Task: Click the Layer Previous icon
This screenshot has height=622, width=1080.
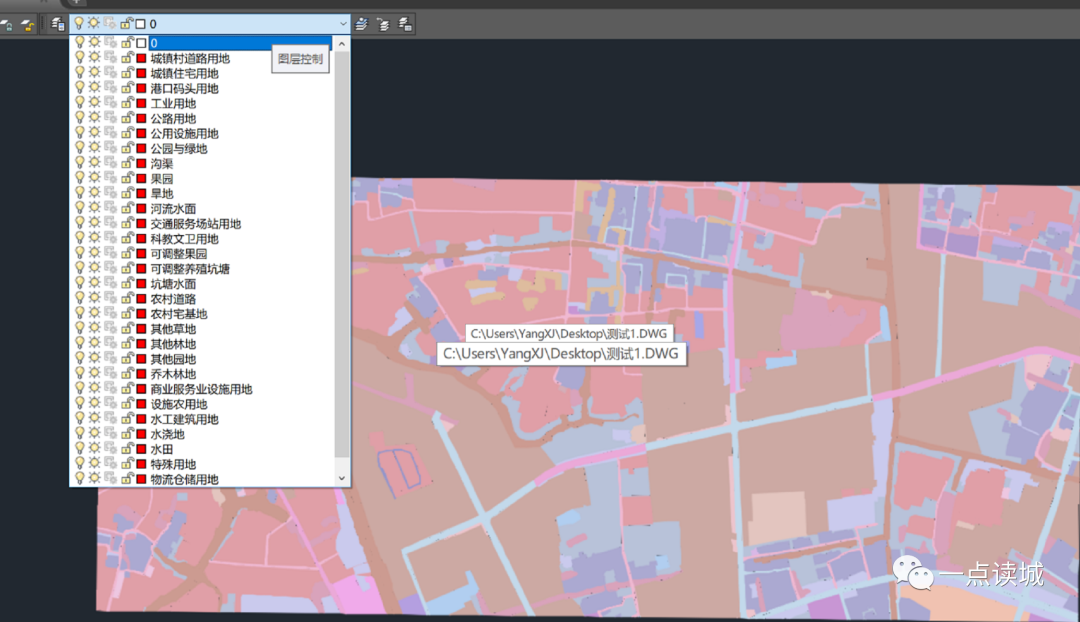Action: click(x=383, y=23)
